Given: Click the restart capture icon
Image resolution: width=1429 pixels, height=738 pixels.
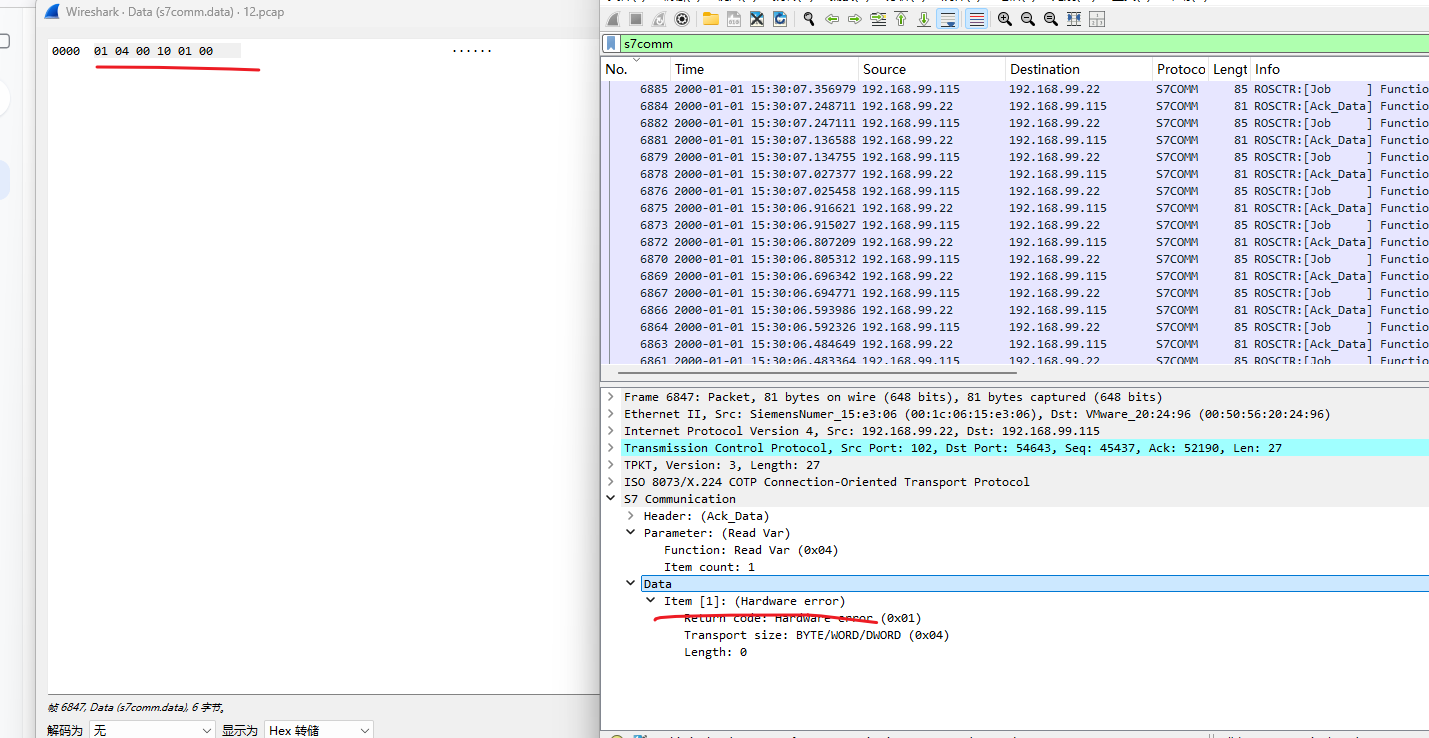Looking at the screenshot, I should point(659,19).
